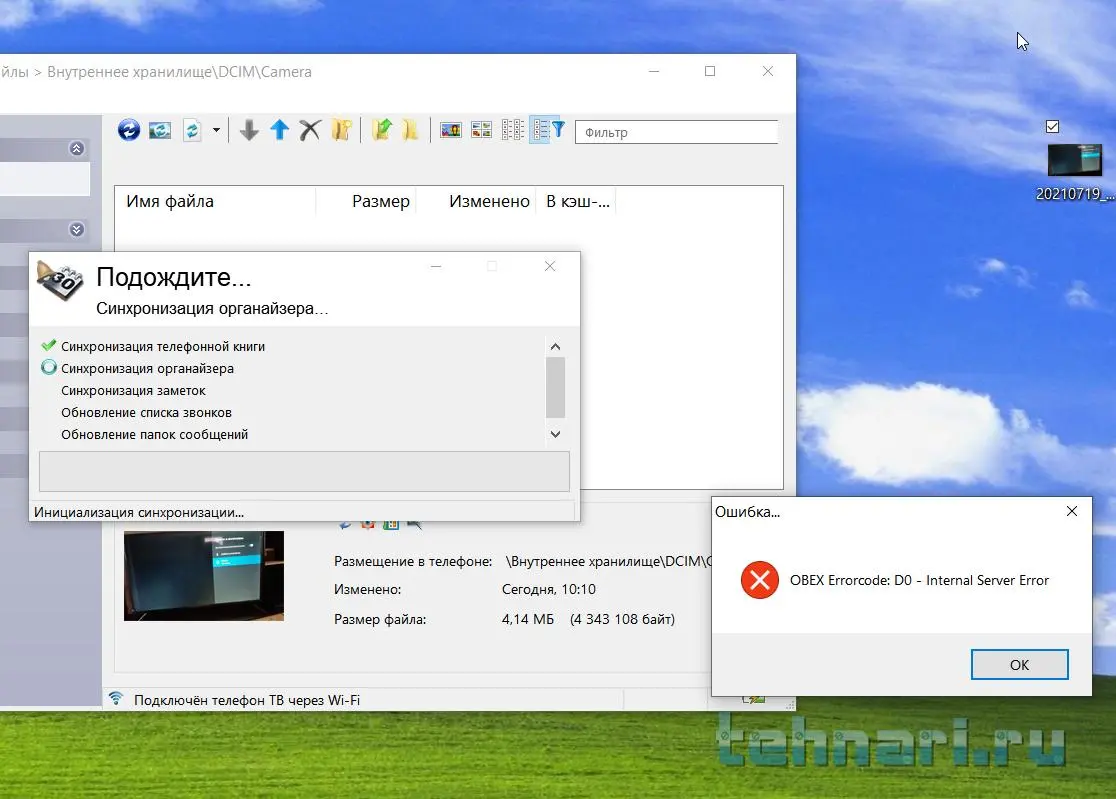Click the folder with green up arrow icon

click(381, 129)
